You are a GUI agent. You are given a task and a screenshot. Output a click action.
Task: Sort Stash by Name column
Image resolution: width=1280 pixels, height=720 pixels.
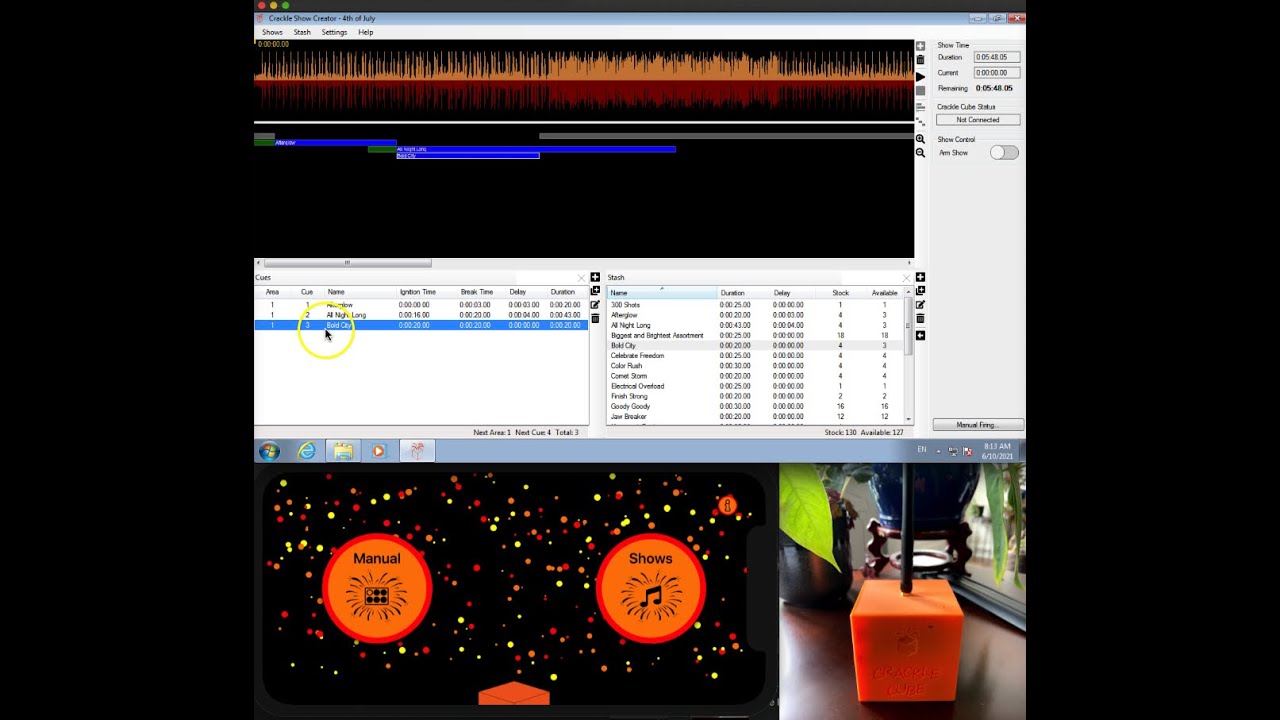coord(661,293)
